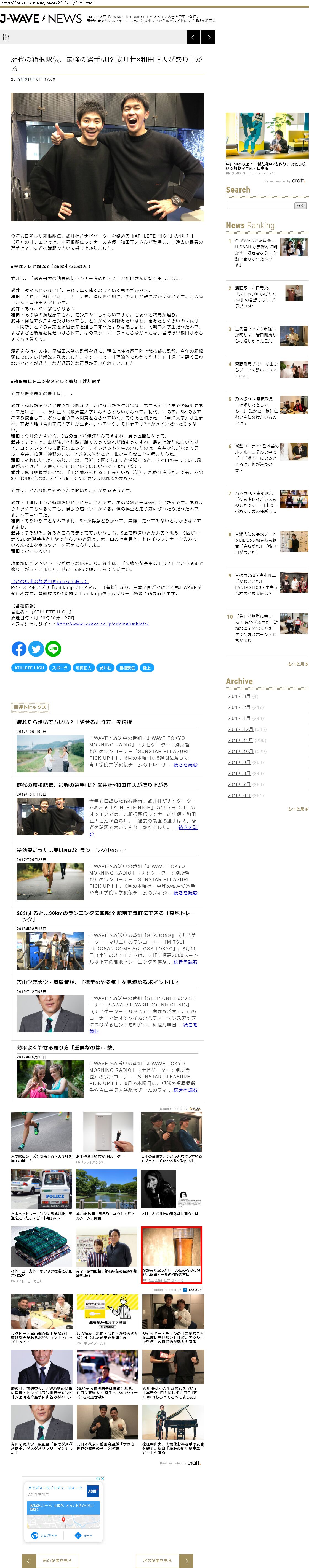Click the 検索 search button
This screenshot has height=1568, width=309.
(x=300, y=206)
